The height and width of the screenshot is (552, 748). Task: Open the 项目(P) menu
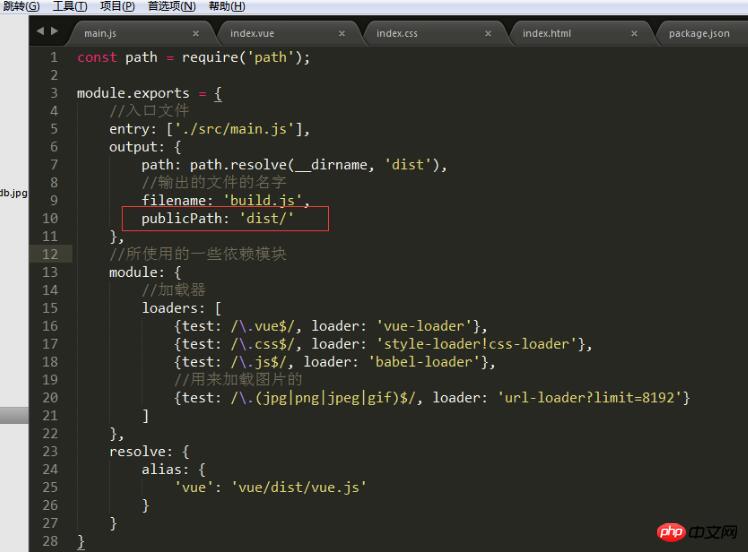[x=117, y=6]
